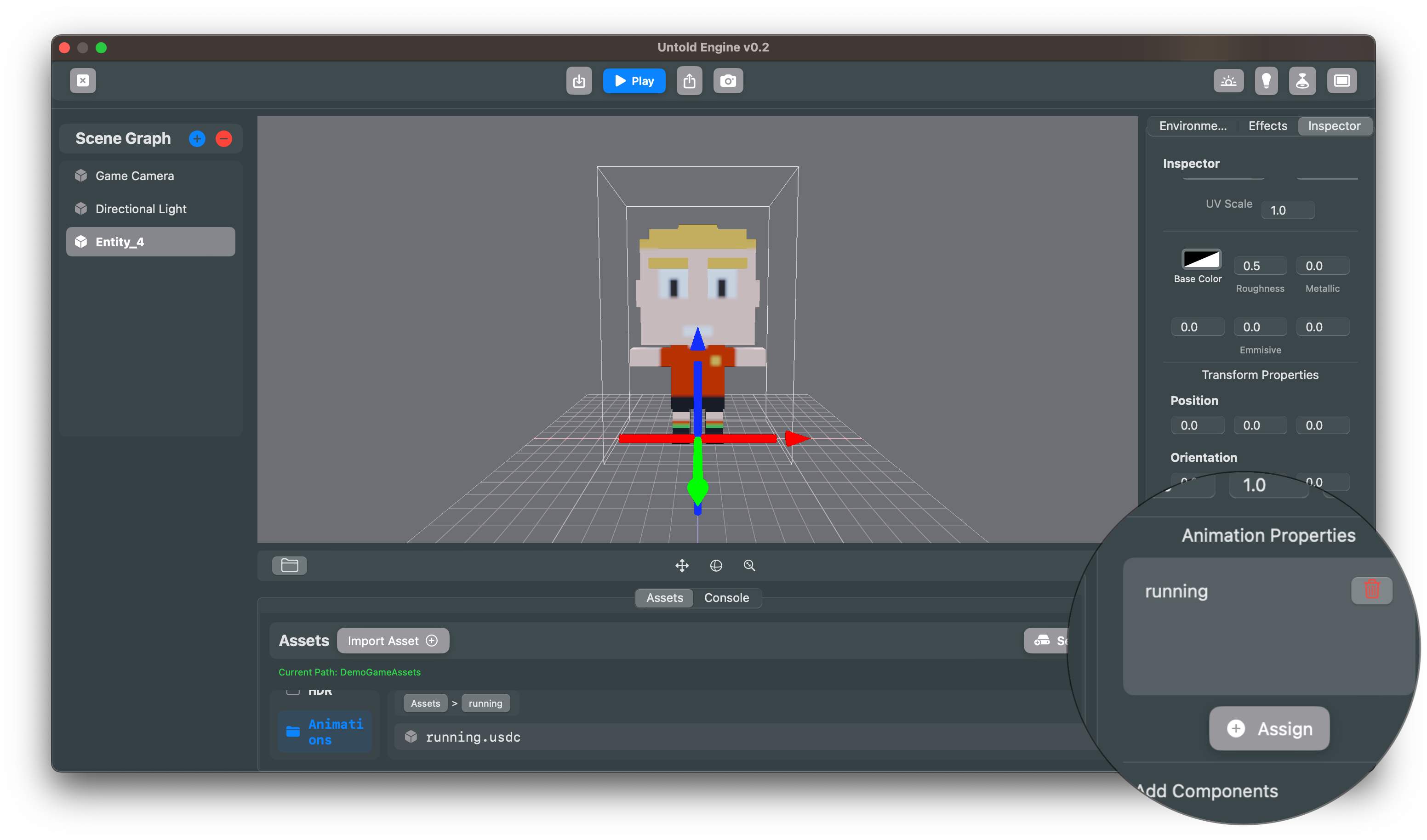The image size is (1427, 840).
Task: Open the folder browser icon under the viewport
Action: [x=289, y=565]
